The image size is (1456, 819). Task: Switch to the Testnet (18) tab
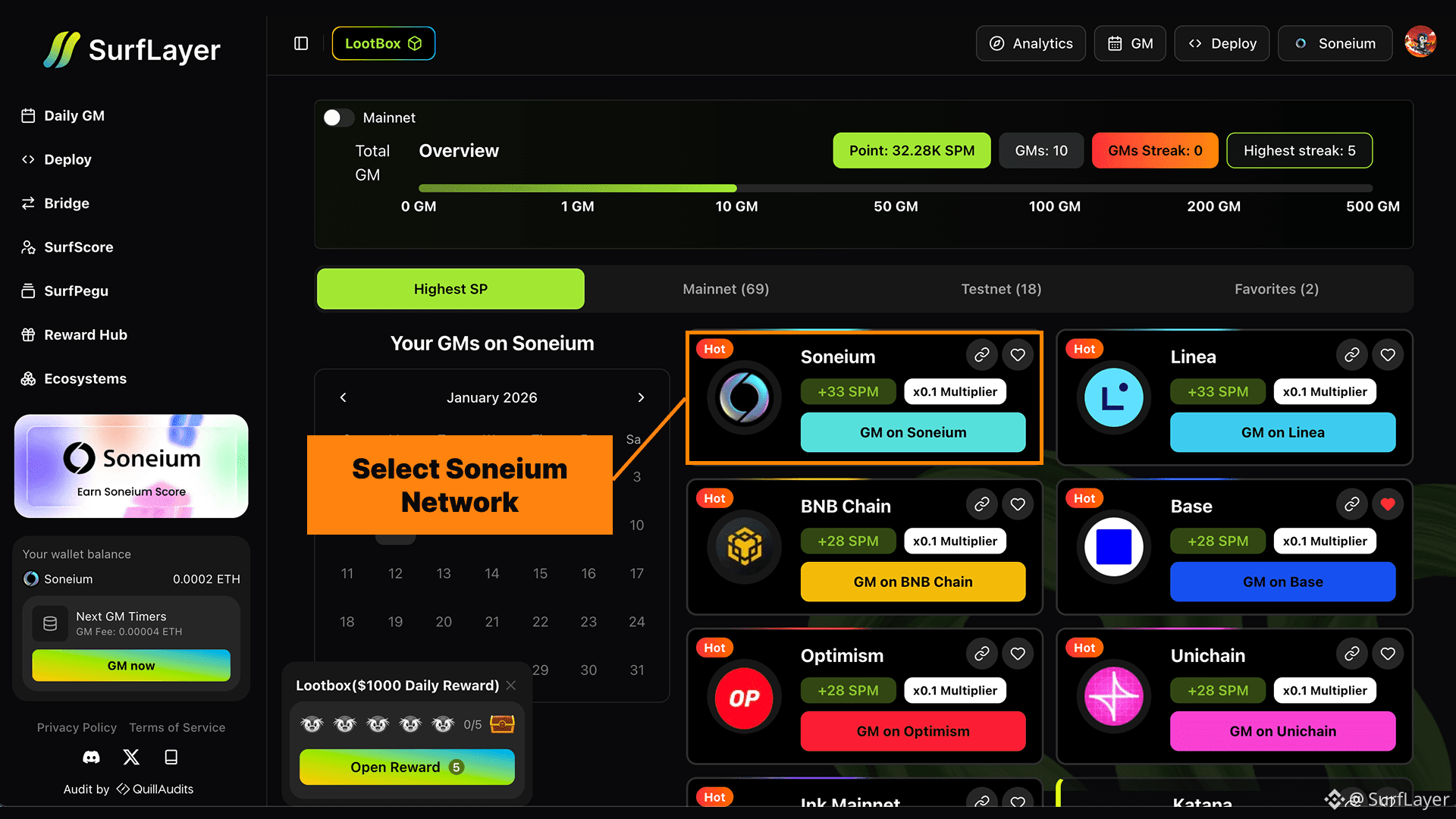coord(1001,289)
